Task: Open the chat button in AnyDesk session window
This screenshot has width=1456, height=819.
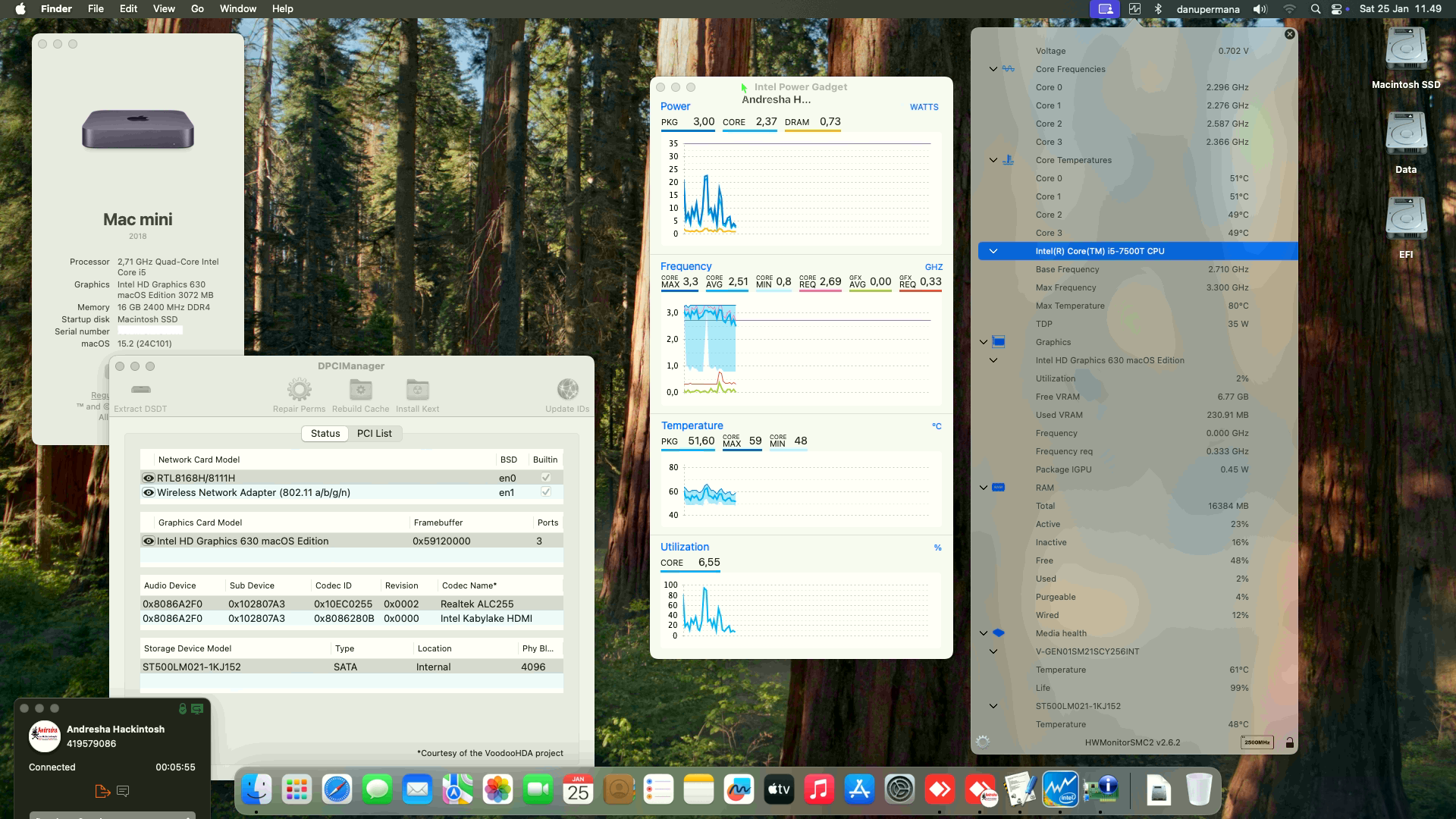Action: 124,791
